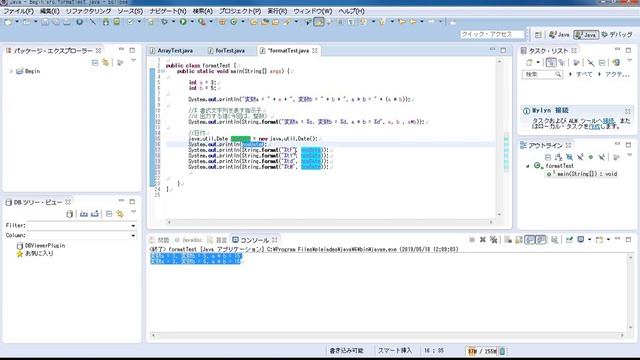Click Synchronize icon in Task List toolbar
Image resolution: width=640 pixels, height=360 pixels.
[x=616, y=62]
